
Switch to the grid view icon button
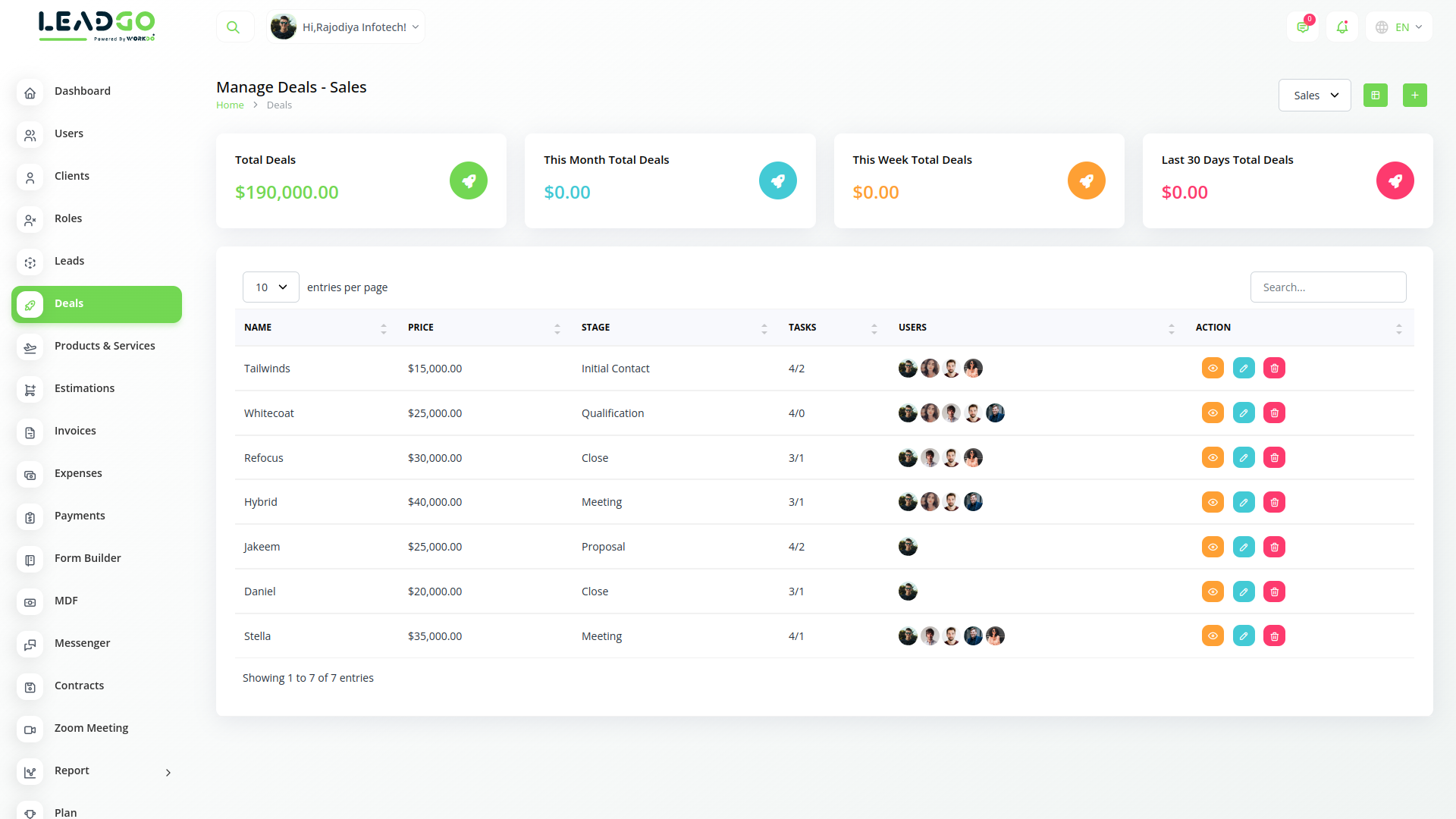coord(1375,96)
